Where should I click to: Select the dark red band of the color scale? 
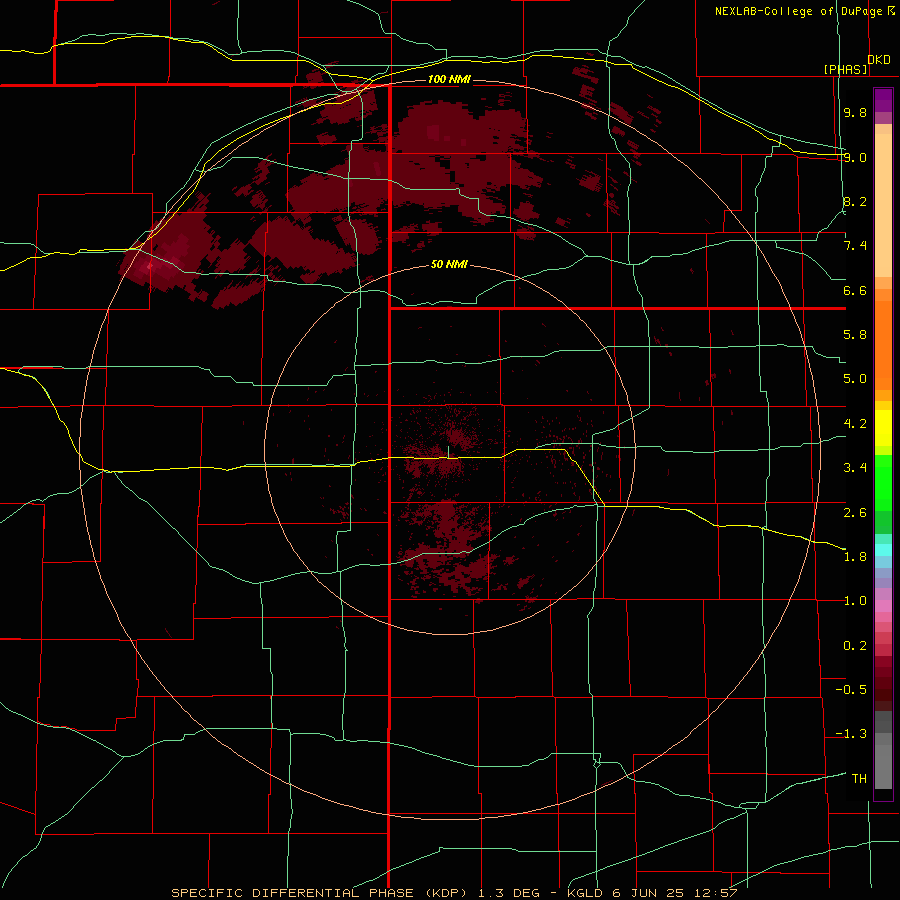click(x=883, y=683)
